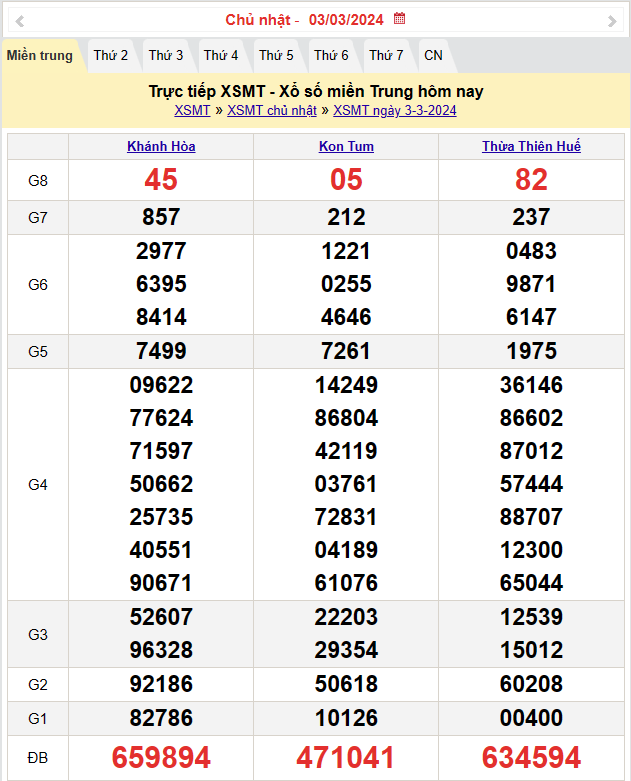Viewport: 631px width, 781px height.
Task: Click Khánh Hòa special prize 659894
Action: click(x=161, y=757)
